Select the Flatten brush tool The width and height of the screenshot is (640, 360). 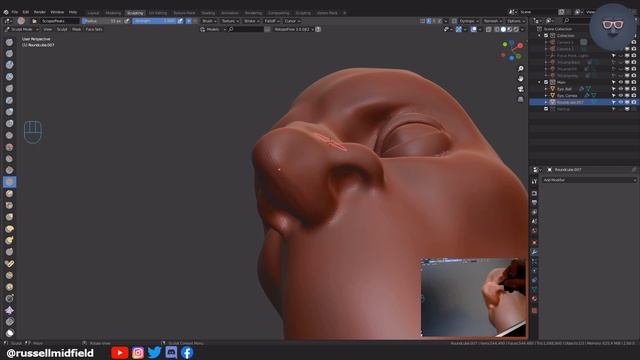[9, 159]
